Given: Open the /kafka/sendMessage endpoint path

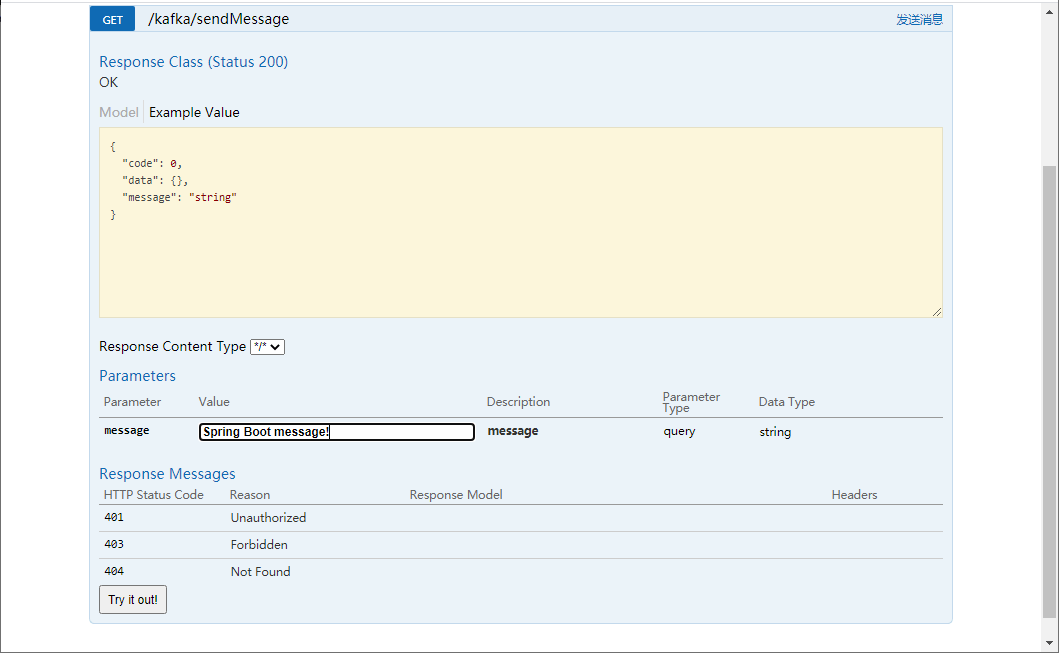Looking at the screenshot, I should pos(218,19).
